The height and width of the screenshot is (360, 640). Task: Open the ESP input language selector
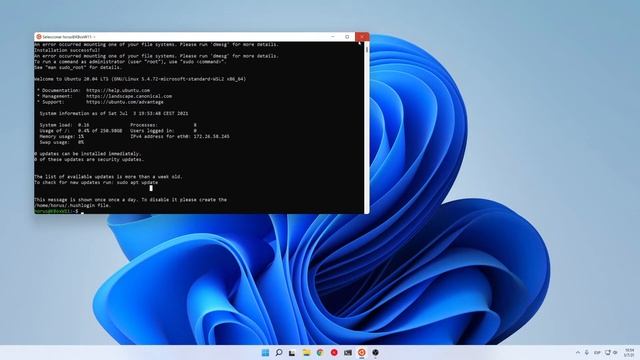click(x=597, y=352)
